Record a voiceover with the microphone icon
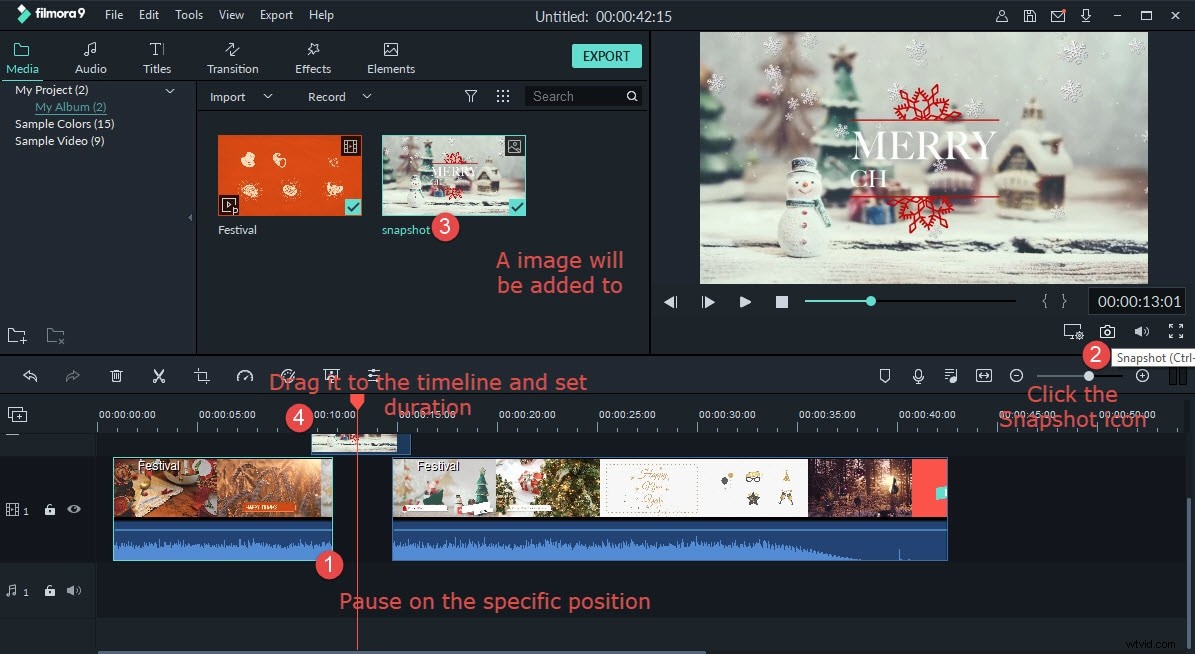Viewport: 1195px width, 654px height. coord(917,375)
